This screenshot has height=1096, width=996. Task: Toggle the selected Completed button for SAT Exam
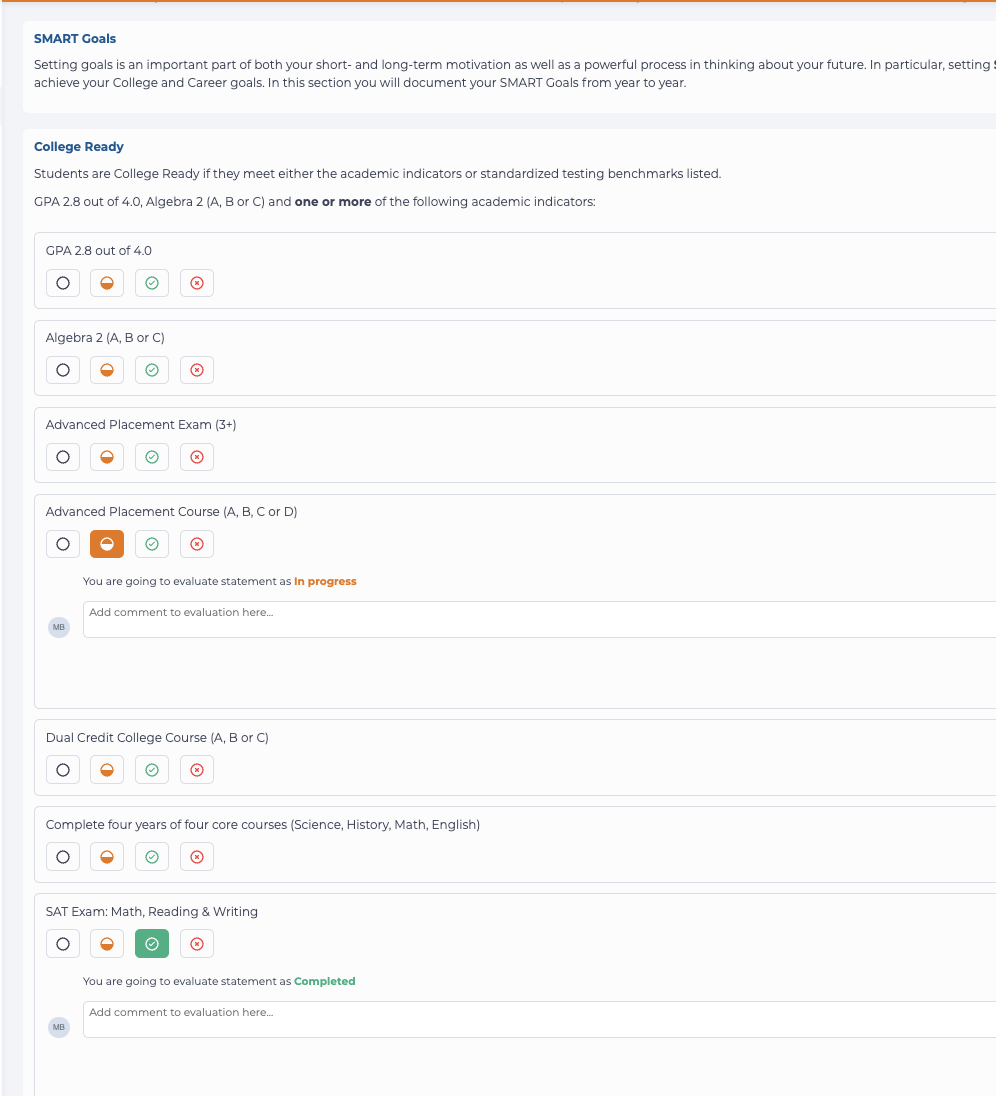pos(152,944)
